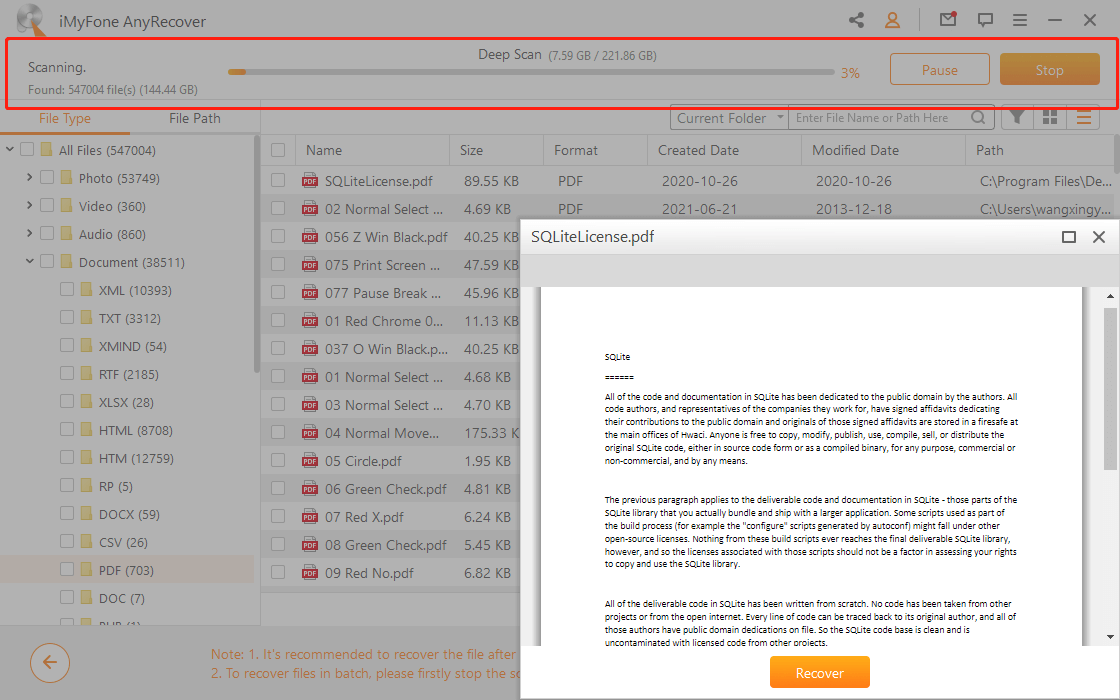The width and height of the screenshot is (1120, 700).
Task: Click the deep scan progress bar
Action: pos(531,71)
